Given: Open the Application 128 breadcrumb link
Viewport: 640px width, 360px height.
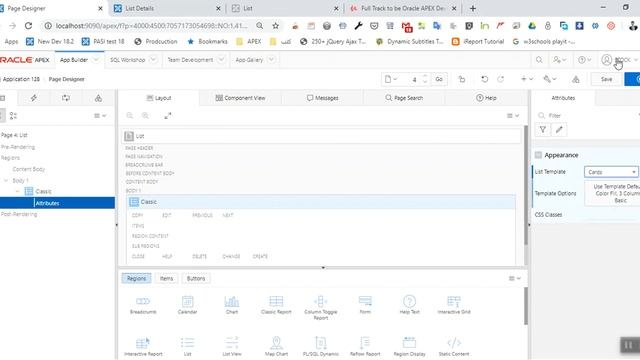Looking at the screenshot, I should coord(21,79).
